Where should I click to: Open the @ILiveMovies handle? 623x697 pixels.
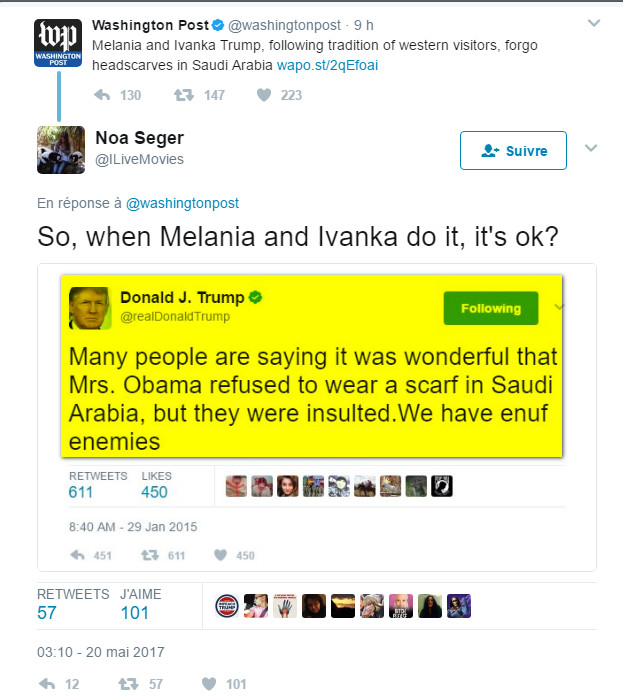pyautogui.click(x=139, y=160)
